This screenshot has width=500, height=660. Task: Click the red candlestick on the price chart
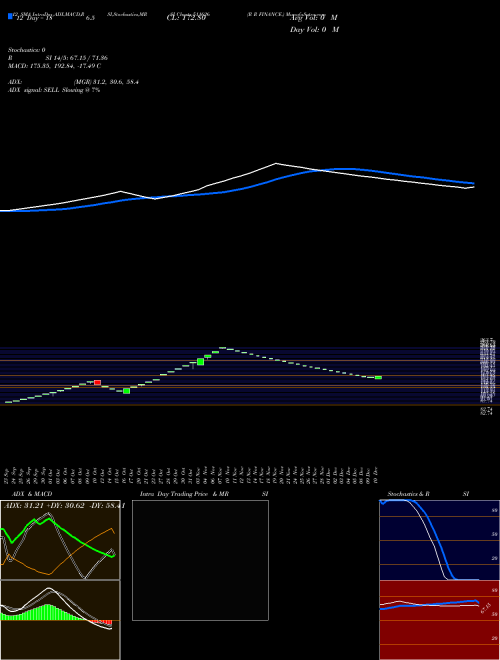[98, 382]
